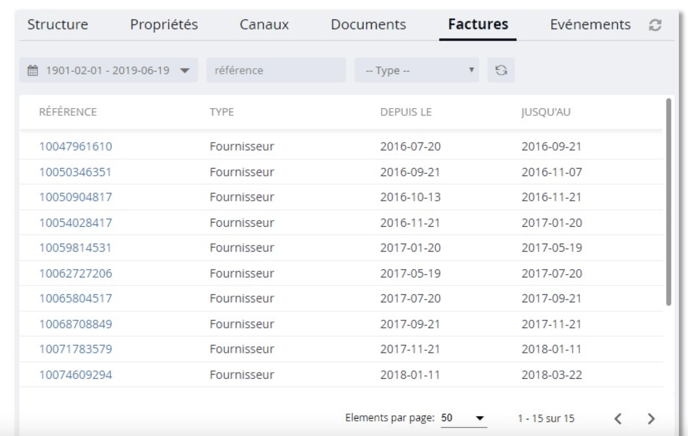This screenshot has width=688, height=436.
Task: Click the DEPUIS LE column header
Action: click(406, 112)
